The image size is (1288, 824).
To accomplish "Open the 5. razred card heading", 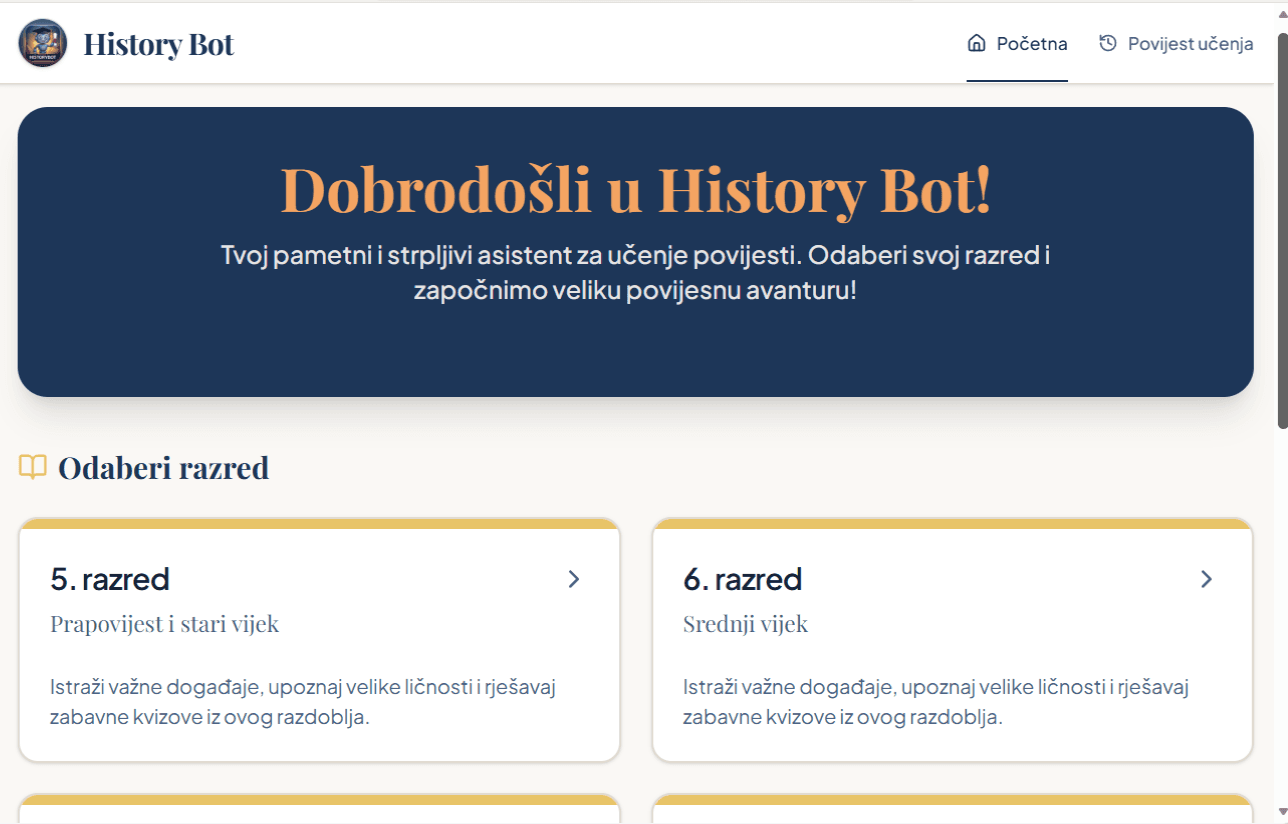I will click(x=110, y=579).
